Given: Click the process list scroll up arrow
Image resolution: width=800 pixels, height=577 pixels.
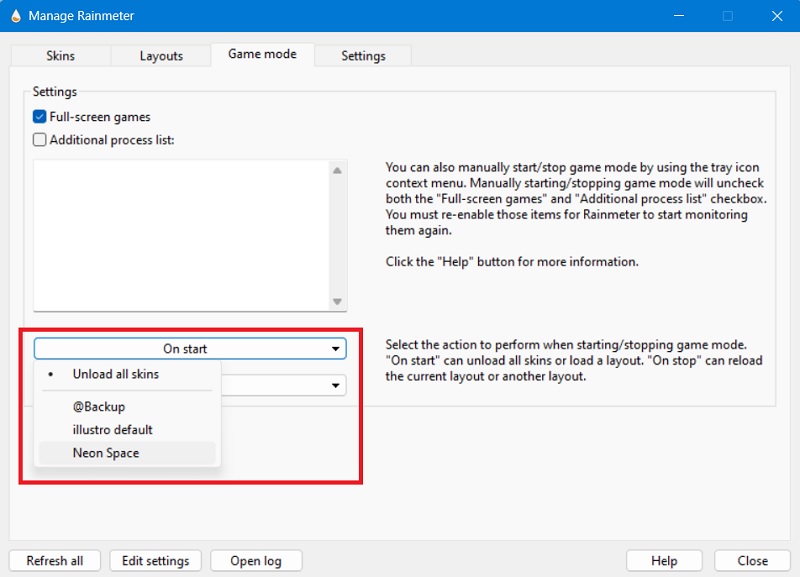Looking at the screenshot, I should [x=337, y=169].
